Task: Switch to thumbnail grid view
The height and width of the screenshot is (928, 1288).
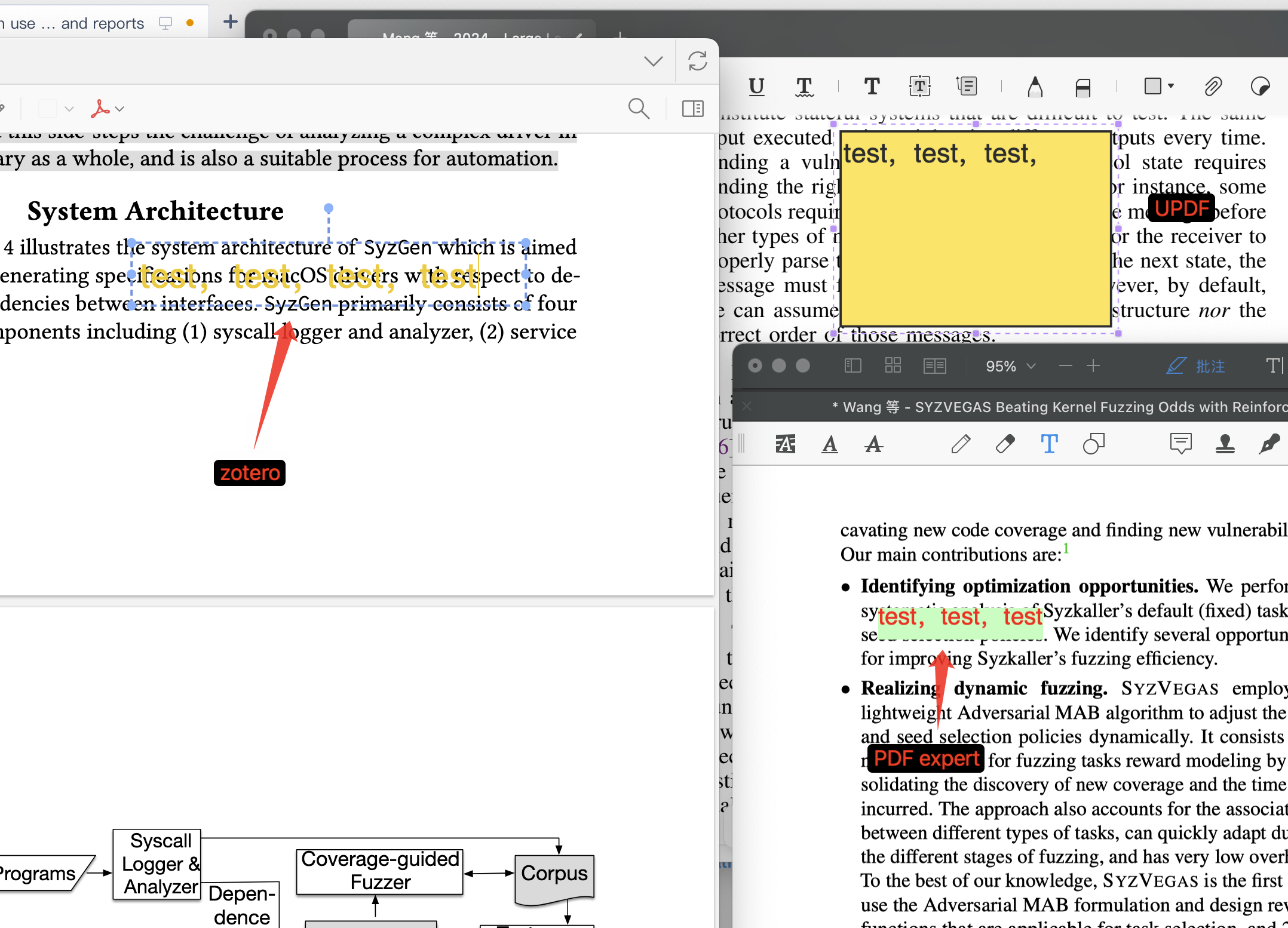Action: point(893,365)
